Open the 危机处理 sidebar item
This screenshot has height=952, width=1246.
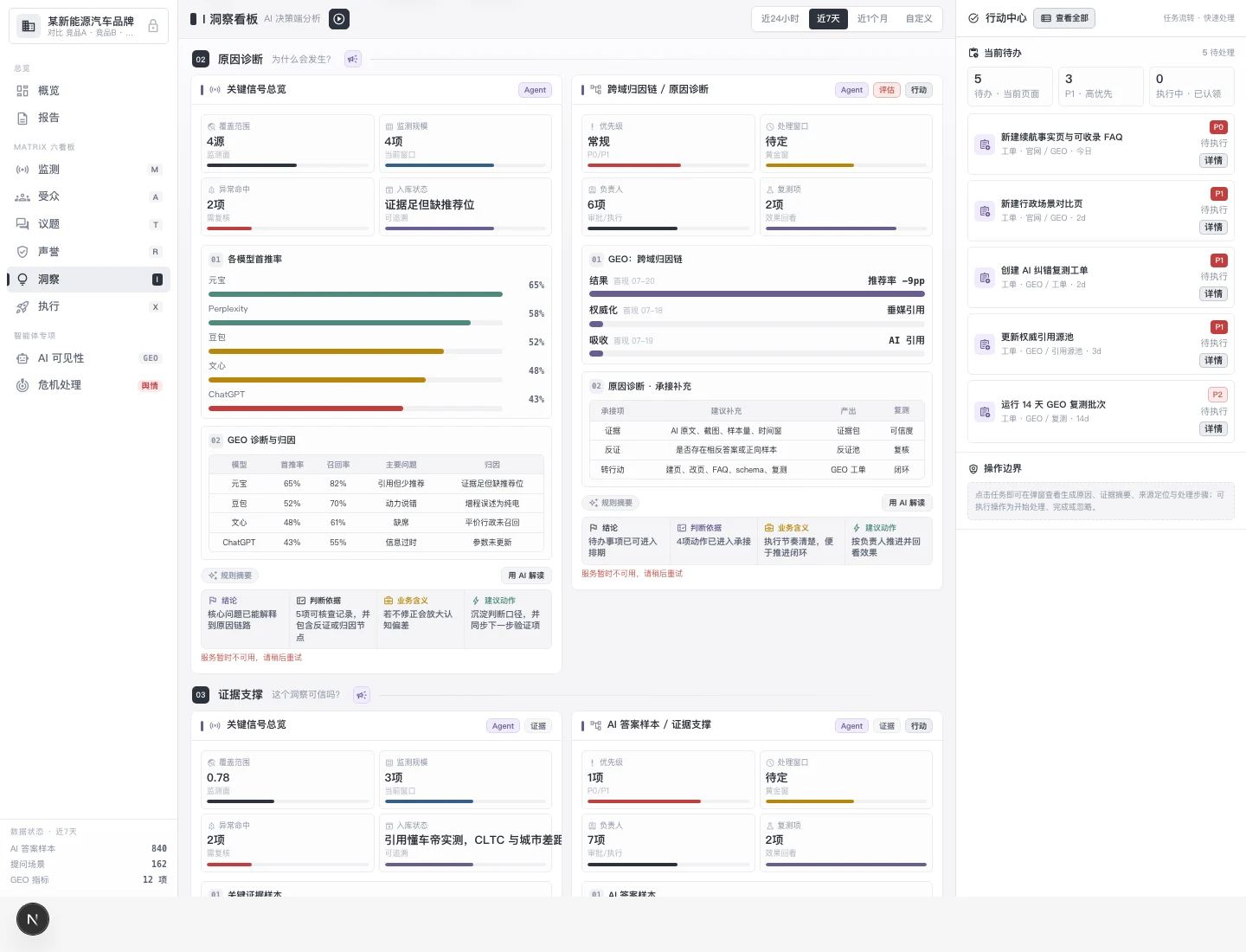[88, 385]
